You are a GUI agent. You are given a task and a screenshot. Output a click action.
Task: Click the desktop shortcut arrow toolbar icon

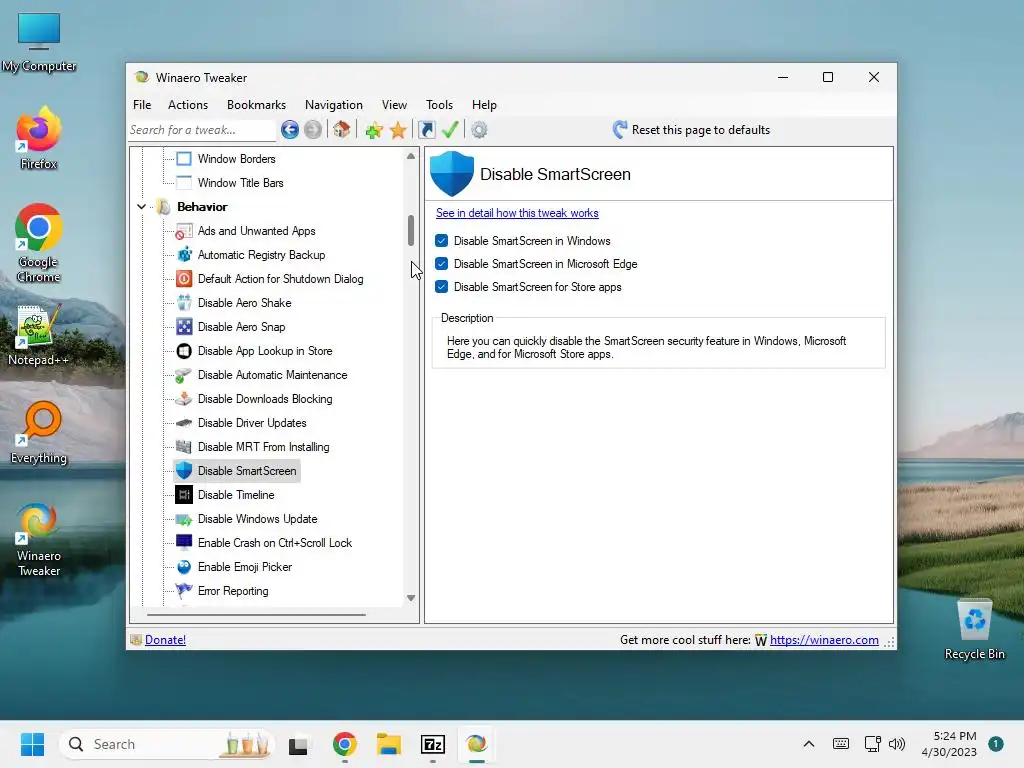point(426,130)
